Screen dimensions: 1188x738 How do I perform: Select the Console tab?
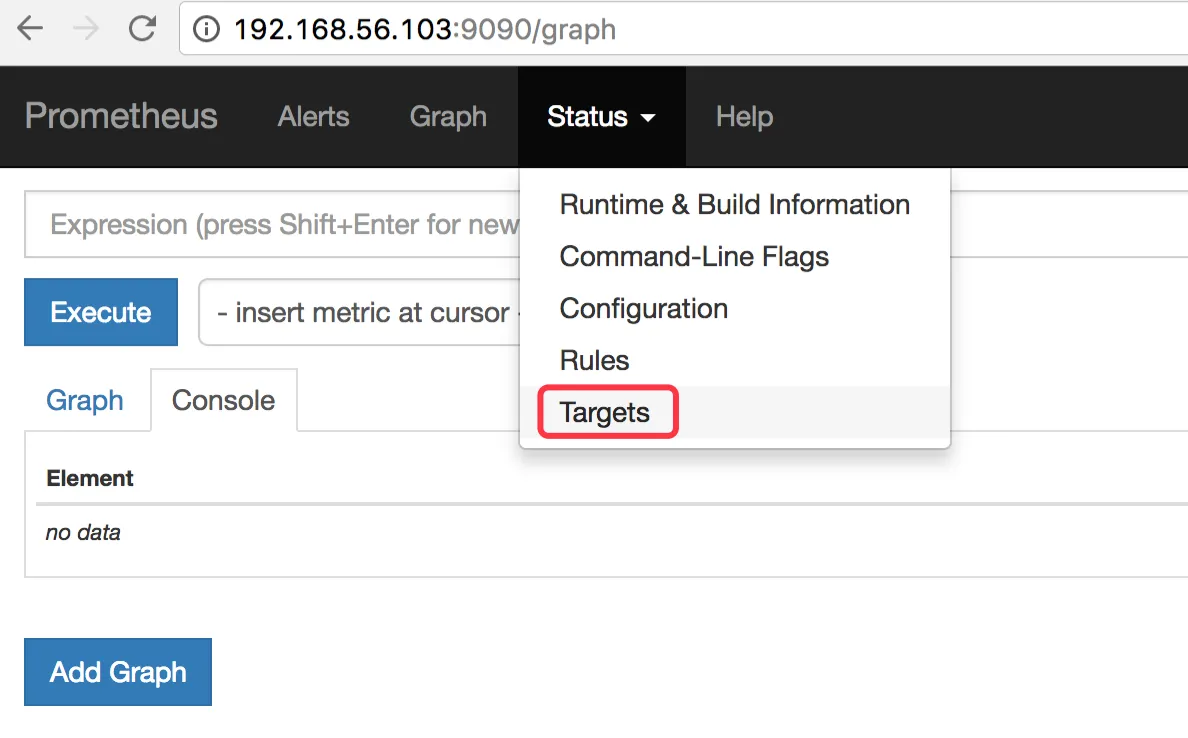coord(223,401)
